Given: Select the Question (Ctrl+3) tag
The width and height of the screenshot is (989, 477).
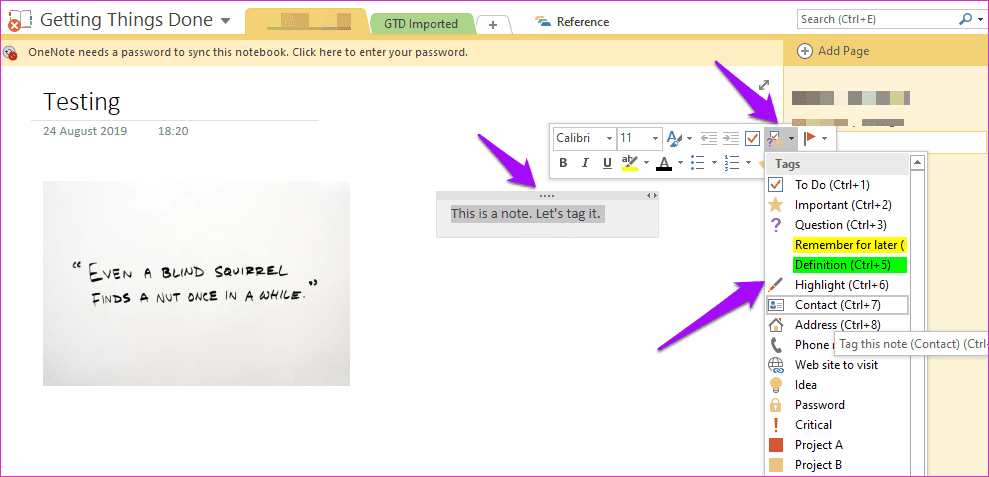Looking at the screenshot, I should (837, 225).
